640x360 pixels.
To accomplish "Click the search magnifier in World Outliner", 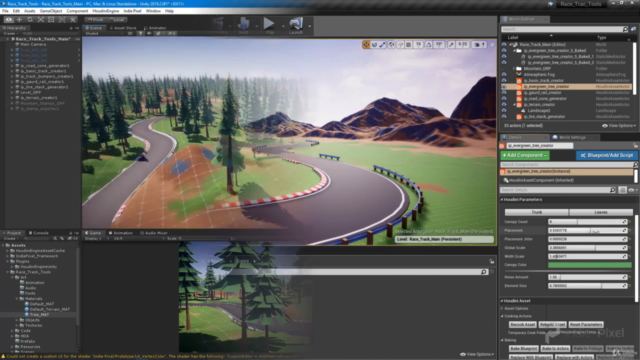I will [x=625, y=29].
